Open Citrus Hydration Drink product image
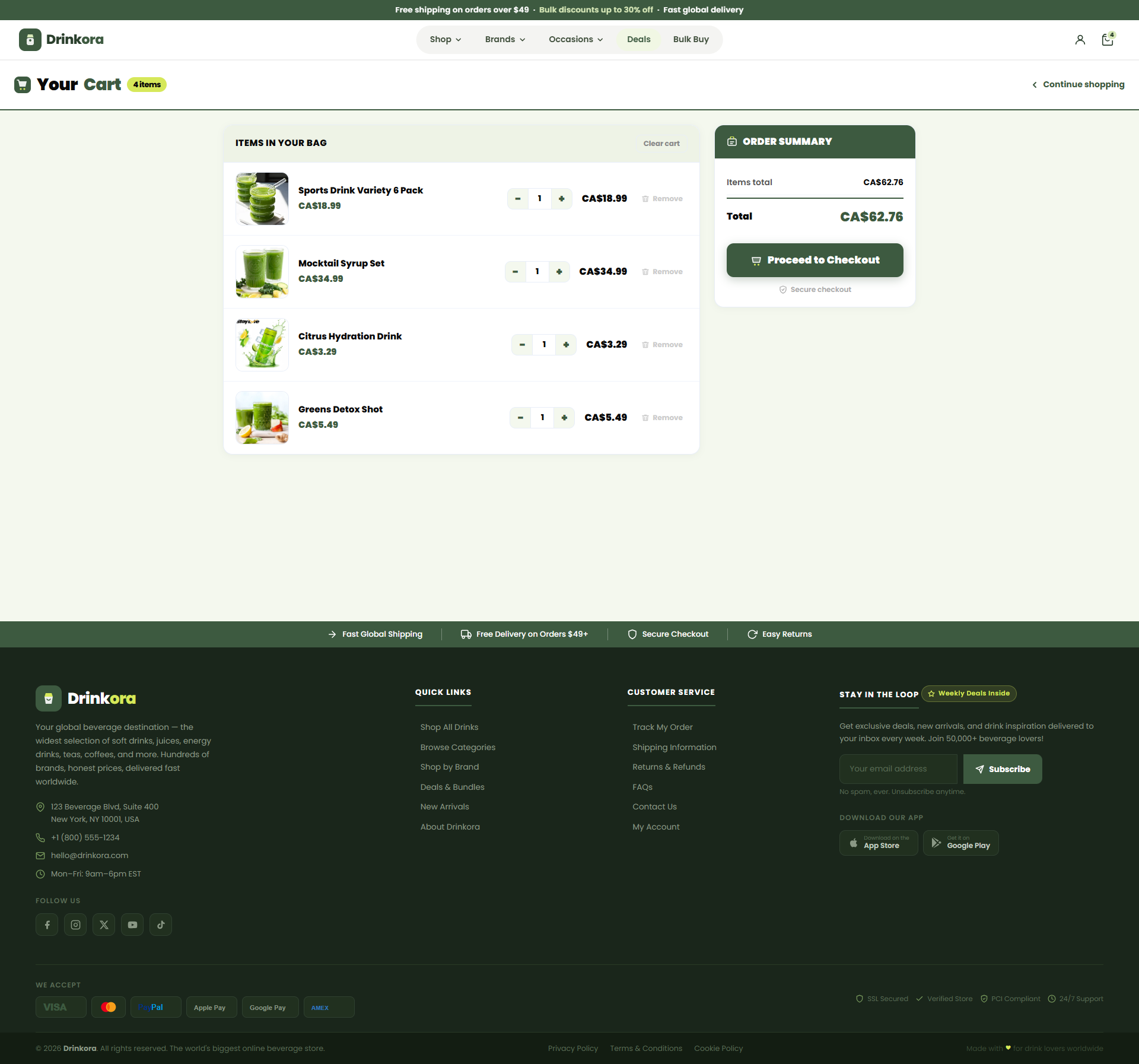The height and width of the screenshot is (1064, 1139). point(262,345)
